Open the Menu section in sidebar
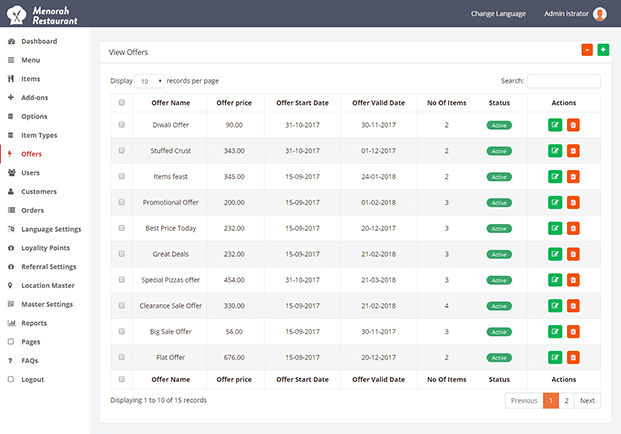Viewport: 621px width, 434px height. 30,60
